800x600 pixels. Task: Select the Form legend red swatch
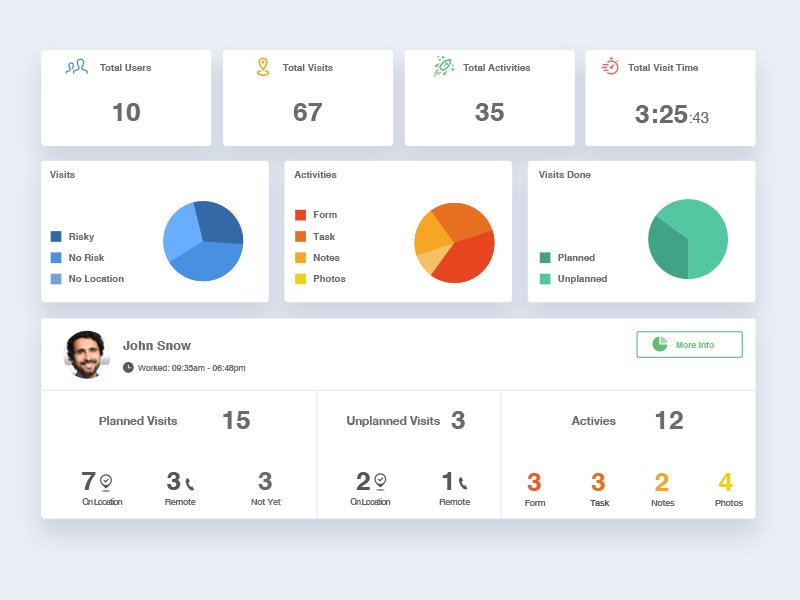pyautogui.click(x=301, y=215)
